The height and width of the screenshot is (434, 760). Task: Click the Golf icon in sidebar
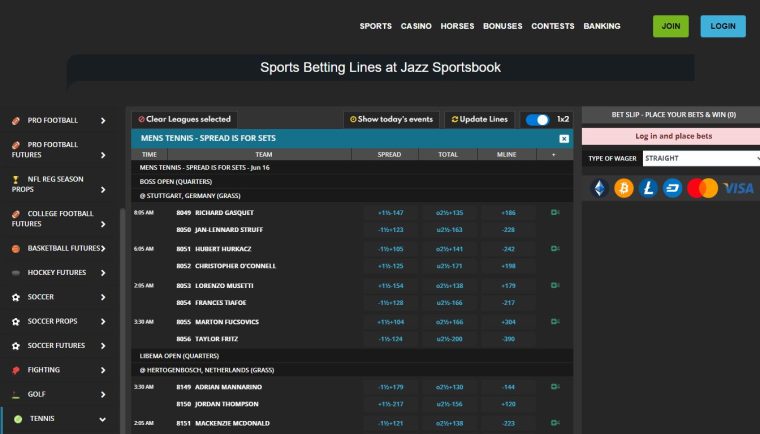16,395
